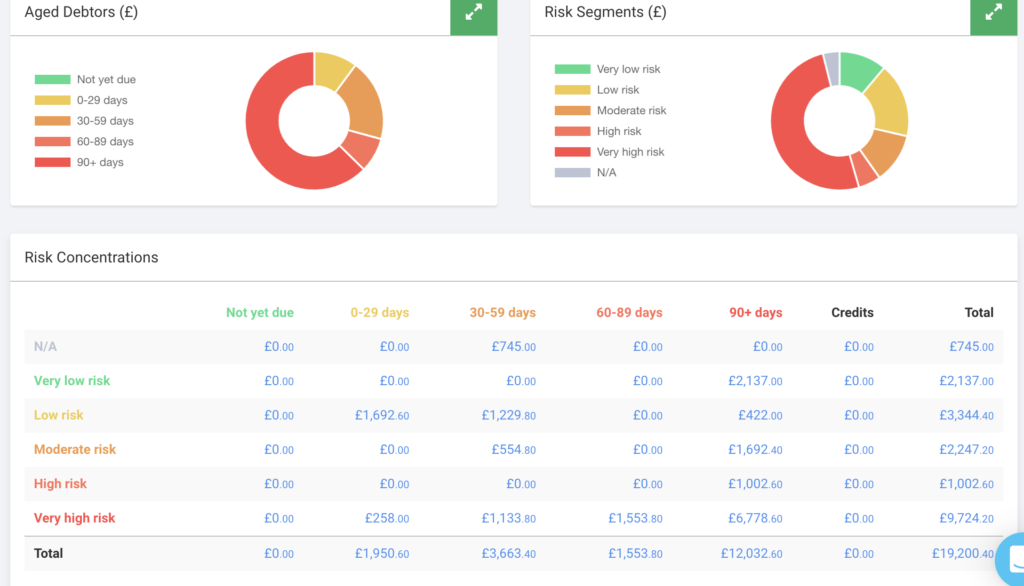Click the 'Credits' column header
Screen dimensions: 1024x586
[x=852, y=313]
